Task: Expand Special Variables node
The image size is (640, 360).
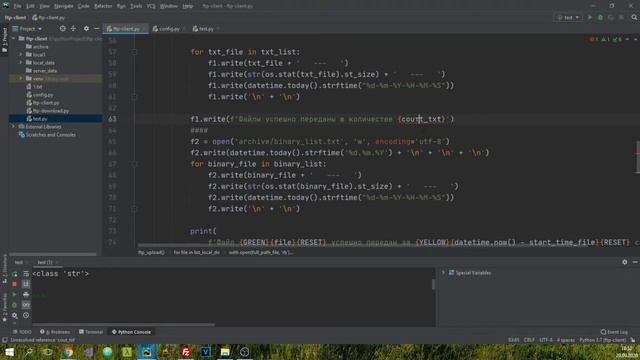Action: [444, 273]
